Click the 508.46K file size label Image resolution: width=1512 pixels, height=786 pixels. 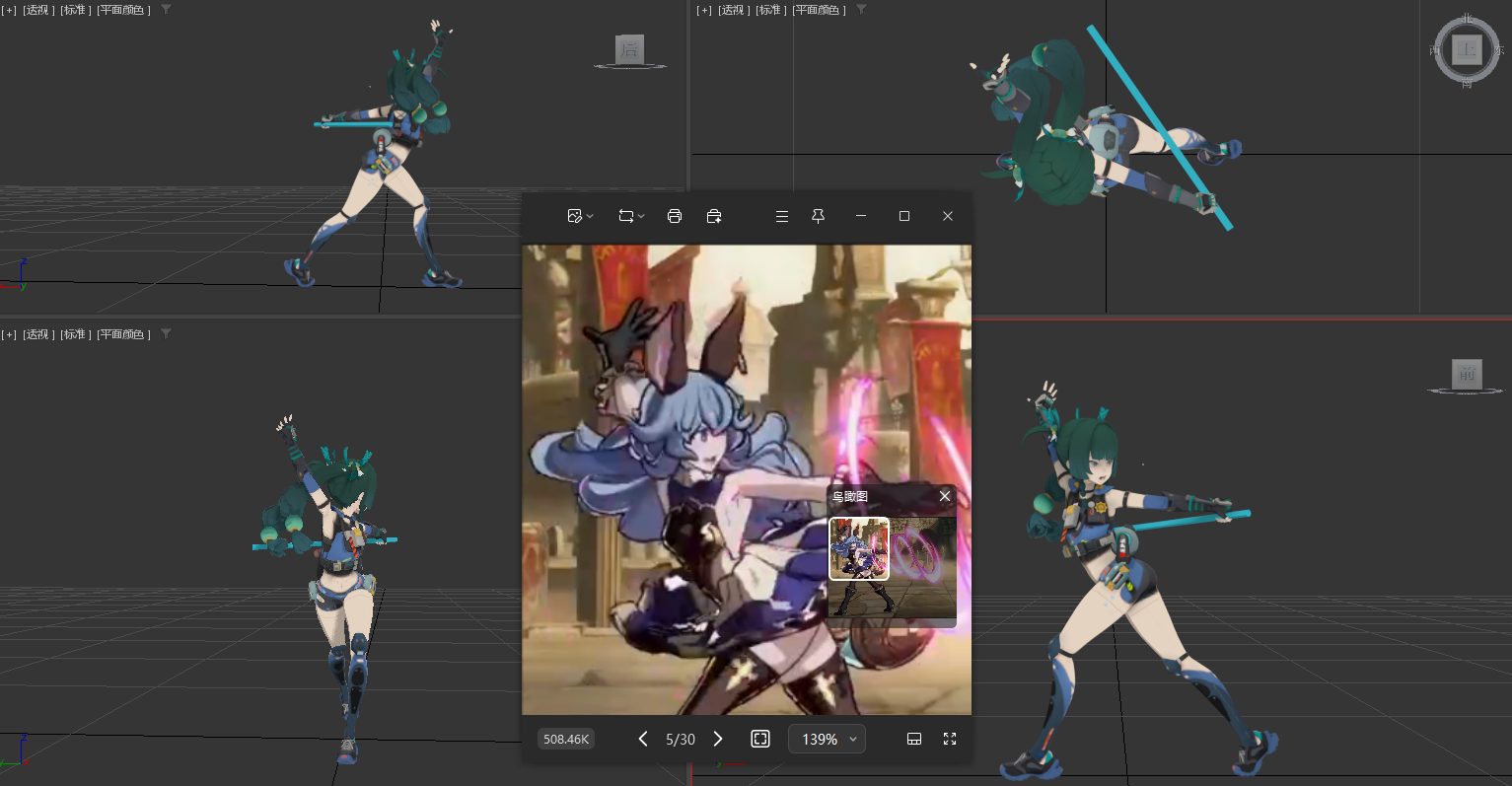click(566, 739)
